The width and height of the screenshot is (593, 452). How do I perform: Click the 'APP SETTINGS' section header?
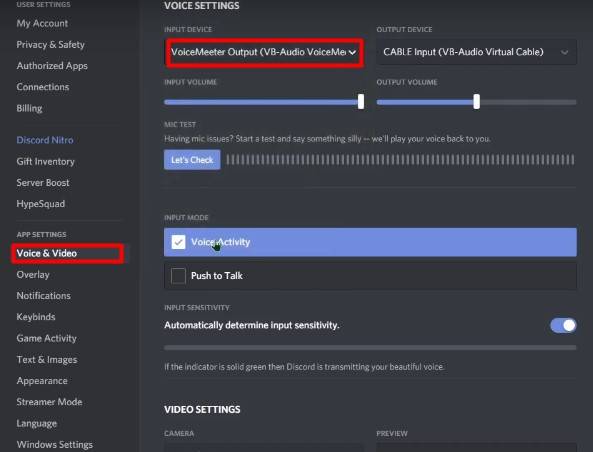pyautogui.click(x=41, y=235)
